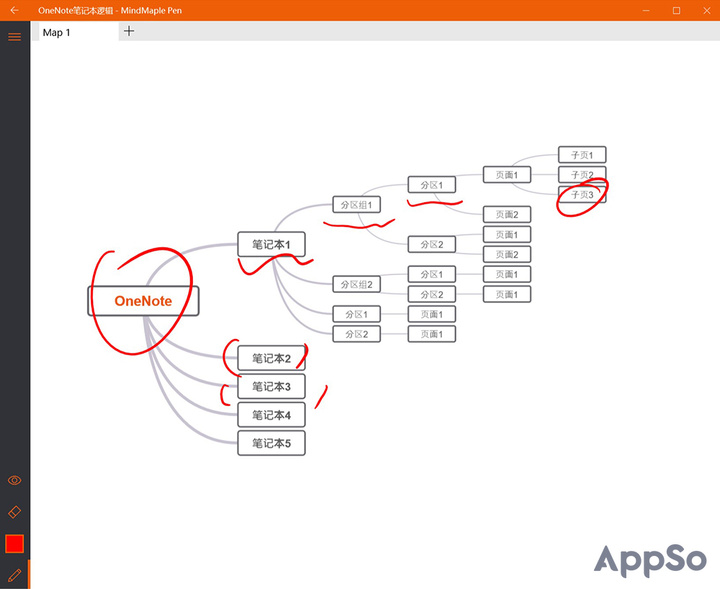Select the 笔记本1 node
The height and width of the screenshot is (589, 720).
(271, 244)
